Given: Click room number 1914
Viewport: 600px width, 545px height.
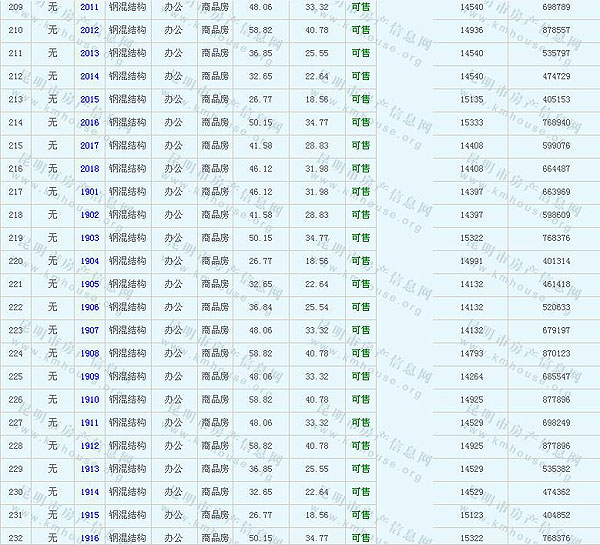Looking at the screenshot, I should point(89,492).
